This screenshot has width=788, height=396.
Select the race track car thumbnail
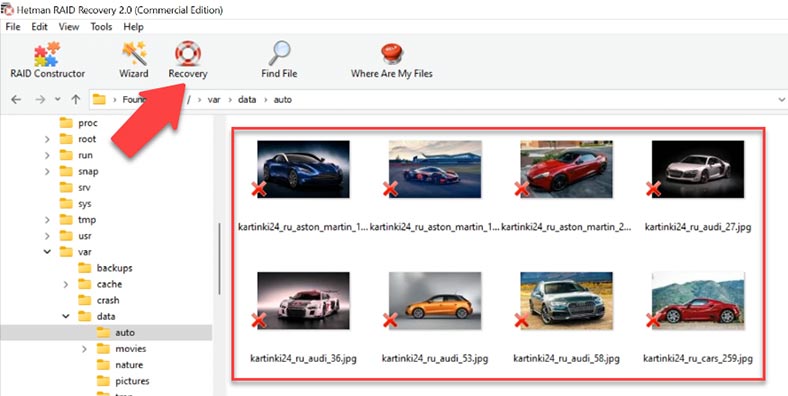click(x=435, y=169)
